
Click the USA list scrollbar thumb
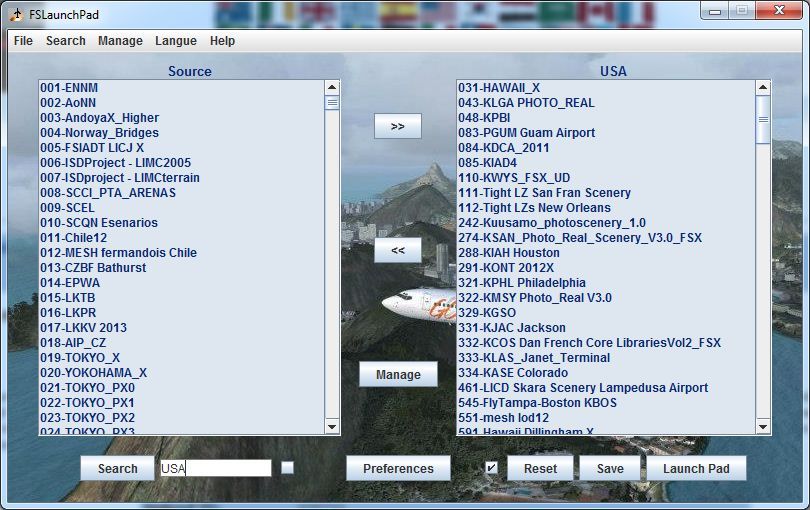click(763, 119)
